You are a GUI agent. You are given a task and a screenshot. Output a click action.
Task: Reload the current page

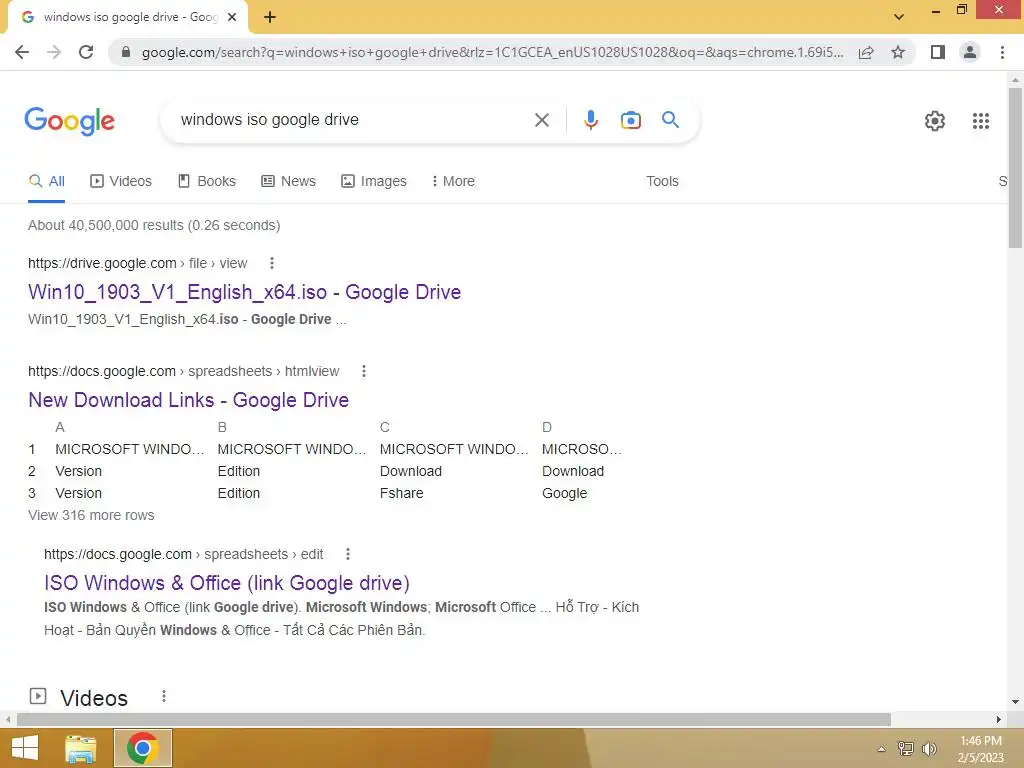86,52
